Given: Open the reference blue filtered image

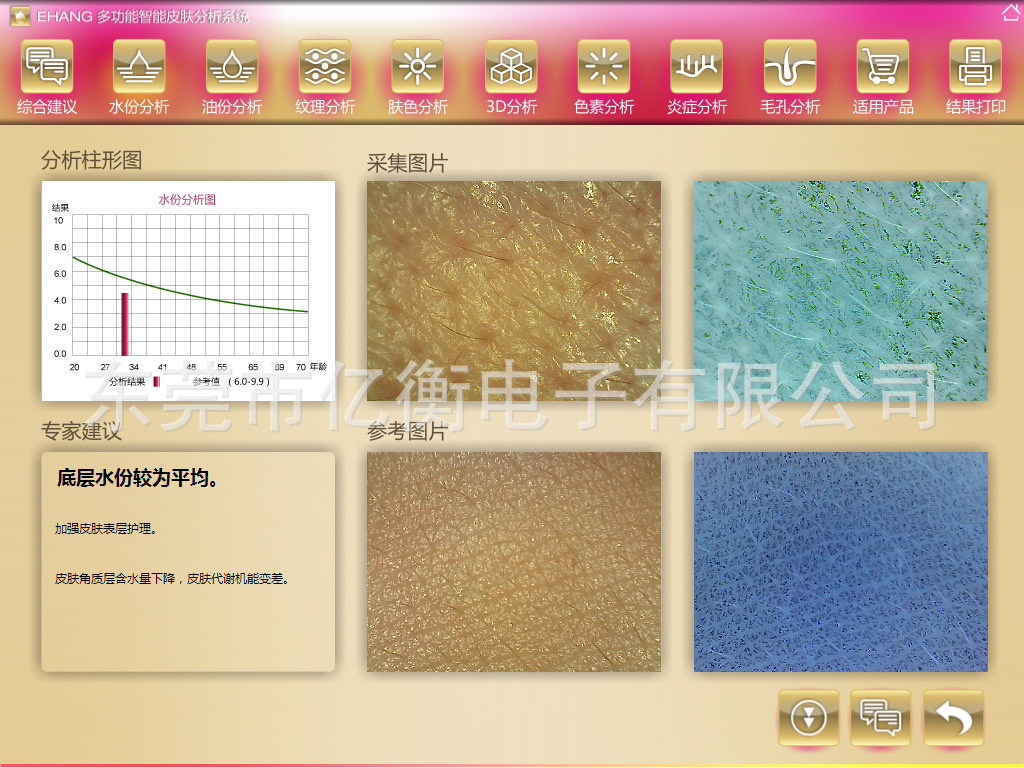Looking at the screenshot, I should click(840, 561).
